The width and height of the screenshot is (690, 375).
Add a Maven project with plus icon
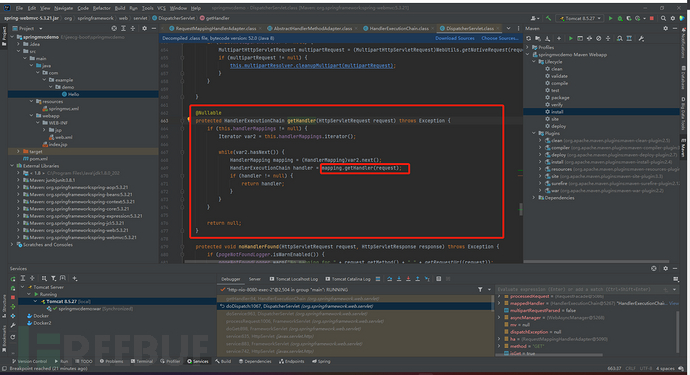tap(559, 39)
